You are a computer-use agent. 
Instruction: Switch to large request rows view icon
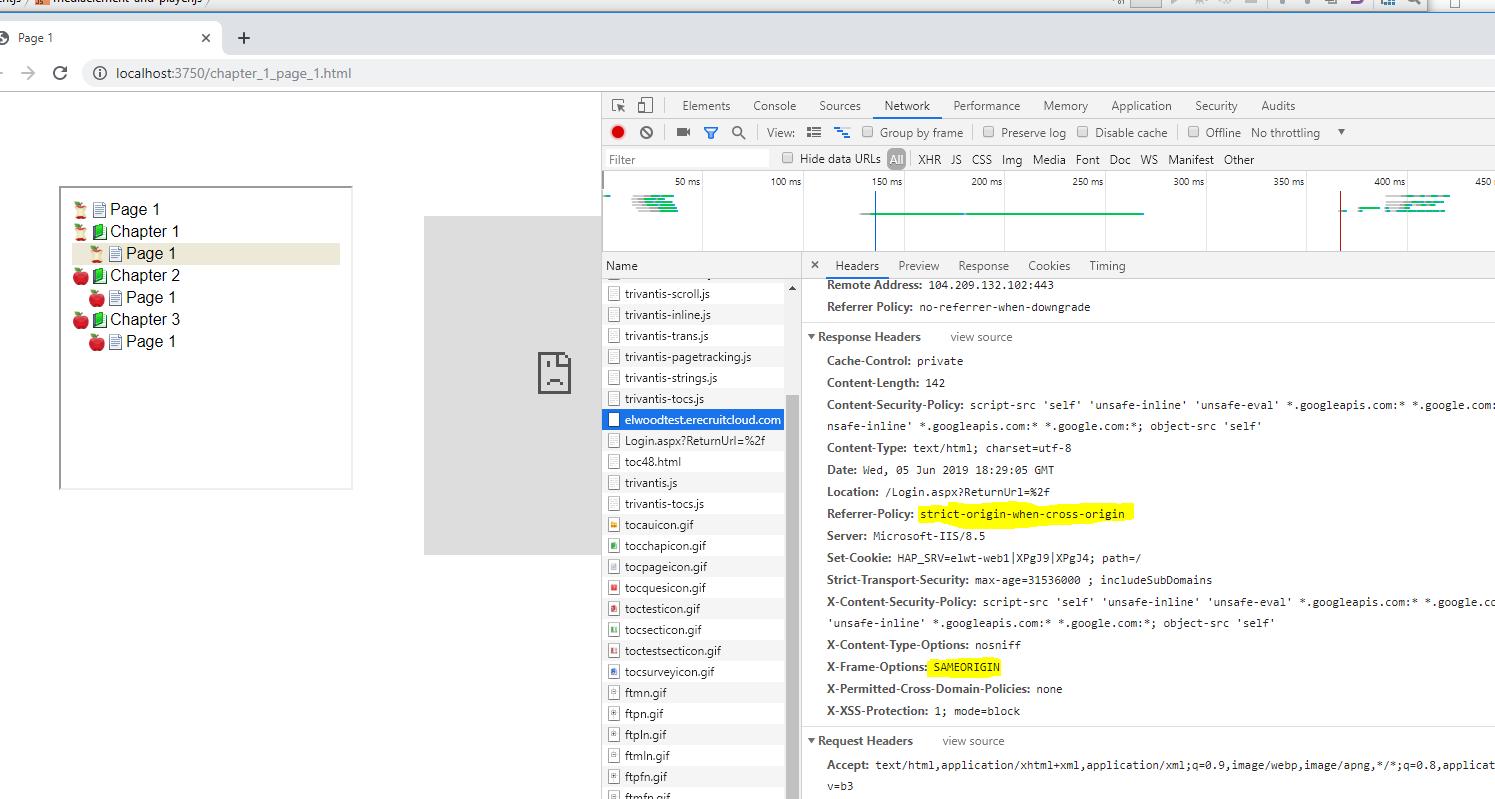click(814, 132)
